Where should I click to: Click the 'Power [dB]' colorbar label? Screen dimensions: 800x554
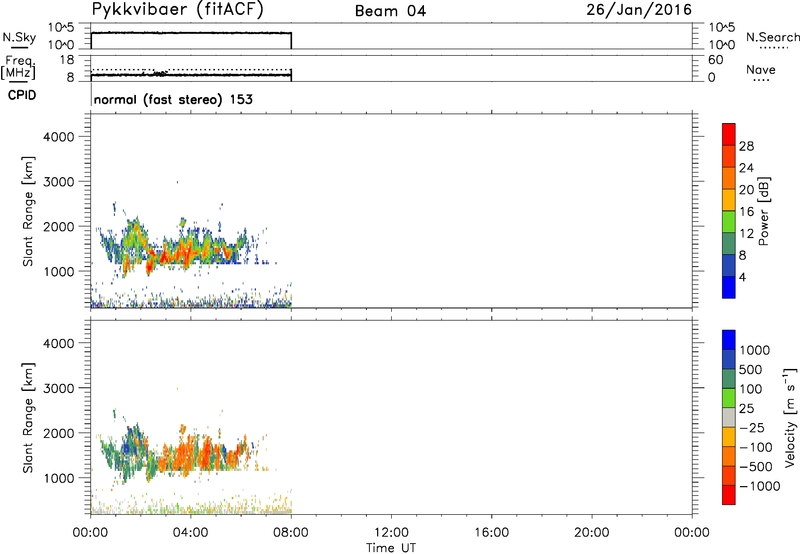(764, 211)
